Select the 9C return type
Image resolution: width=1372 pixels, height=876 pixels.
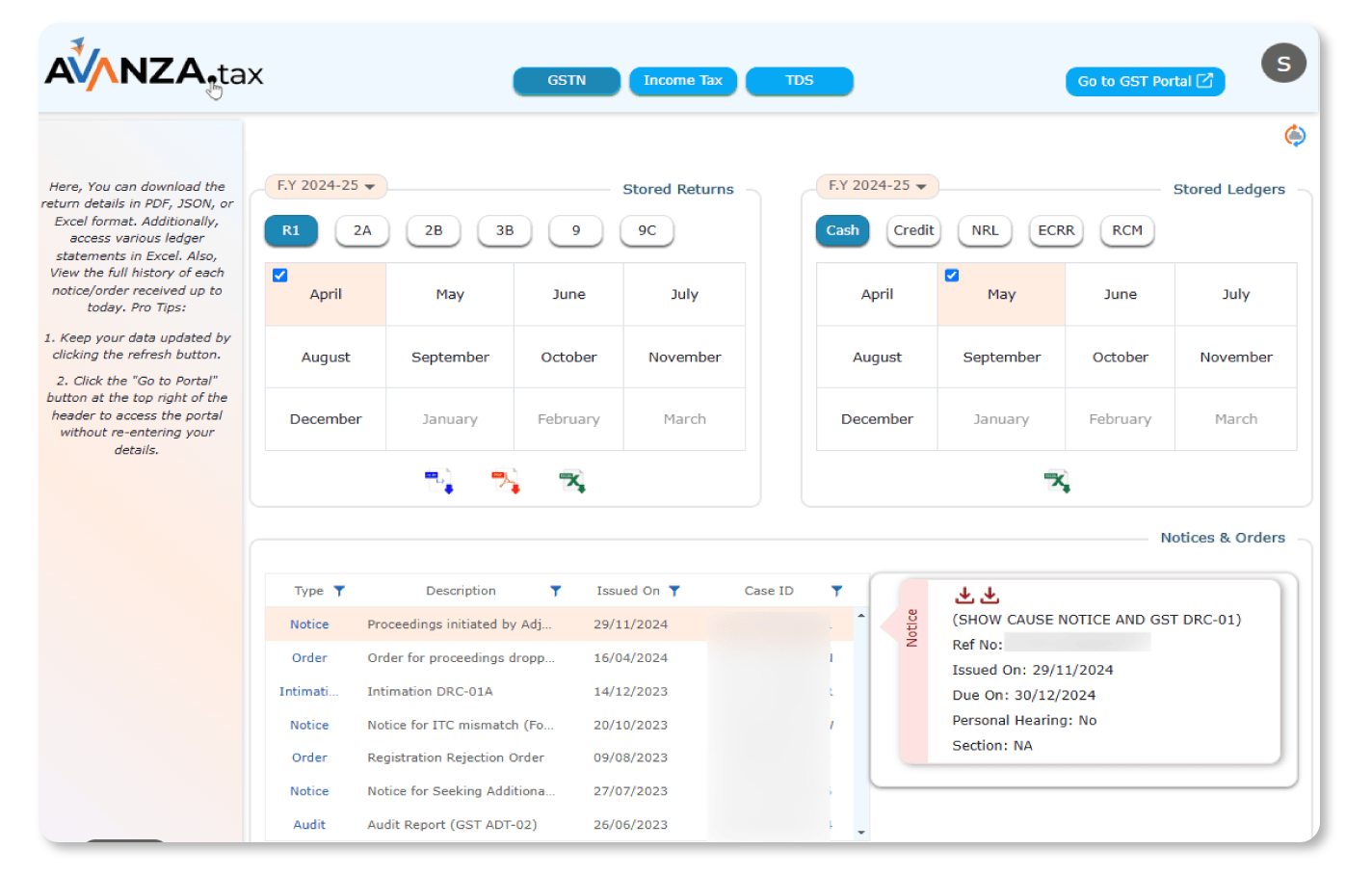click(647, 230)
